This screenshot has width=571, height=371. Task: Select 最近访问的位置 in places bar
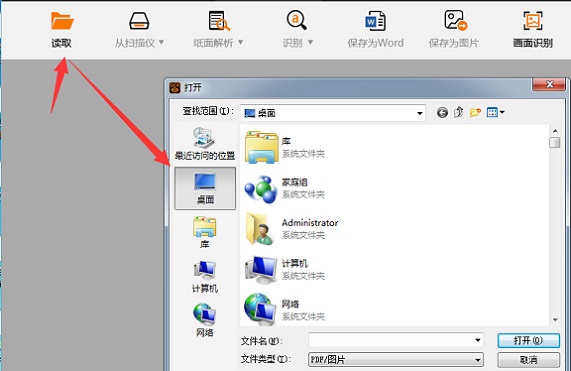(205, 143)
